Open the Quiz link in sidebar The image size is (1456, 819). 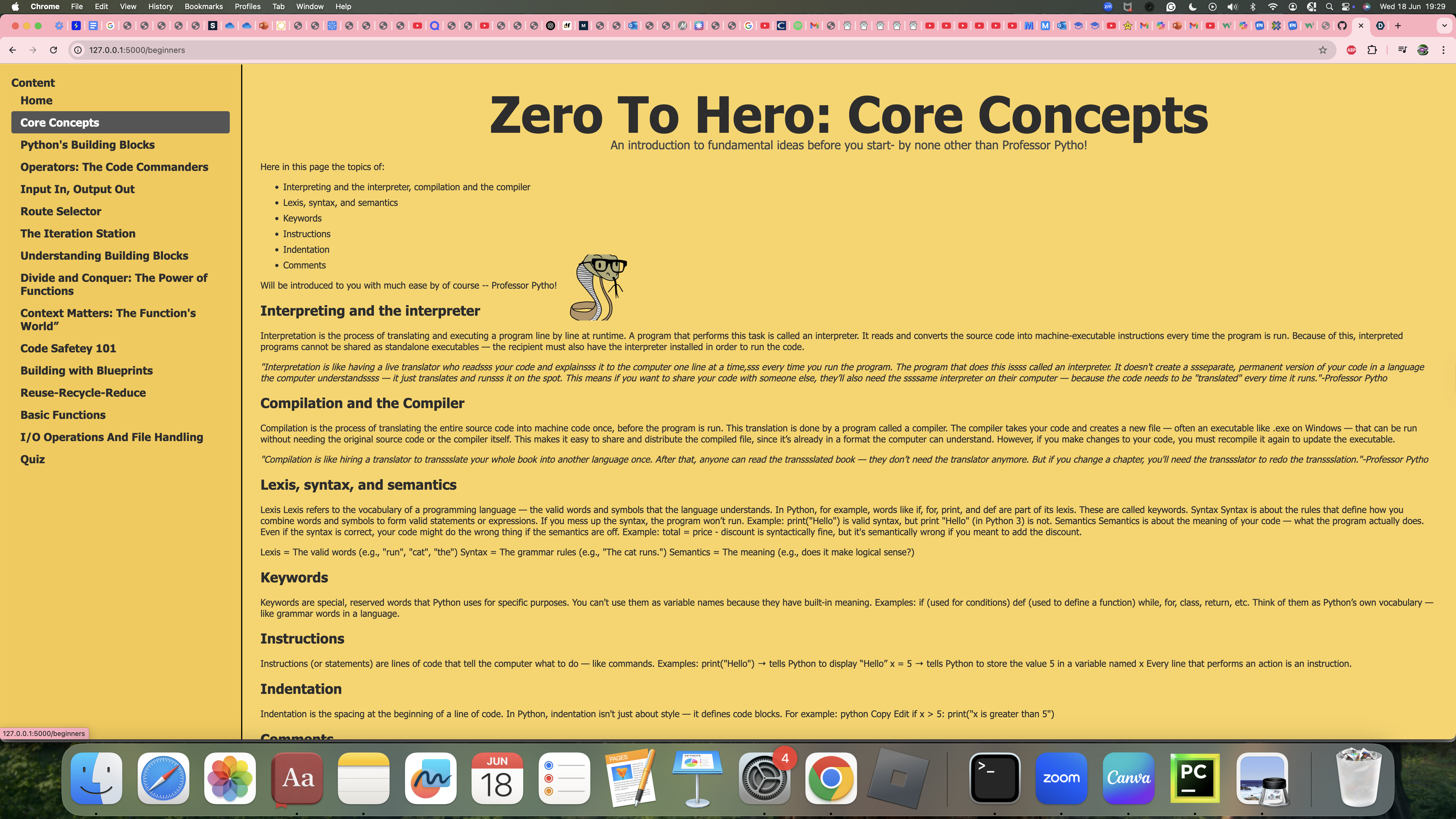[x=33, y=459]
